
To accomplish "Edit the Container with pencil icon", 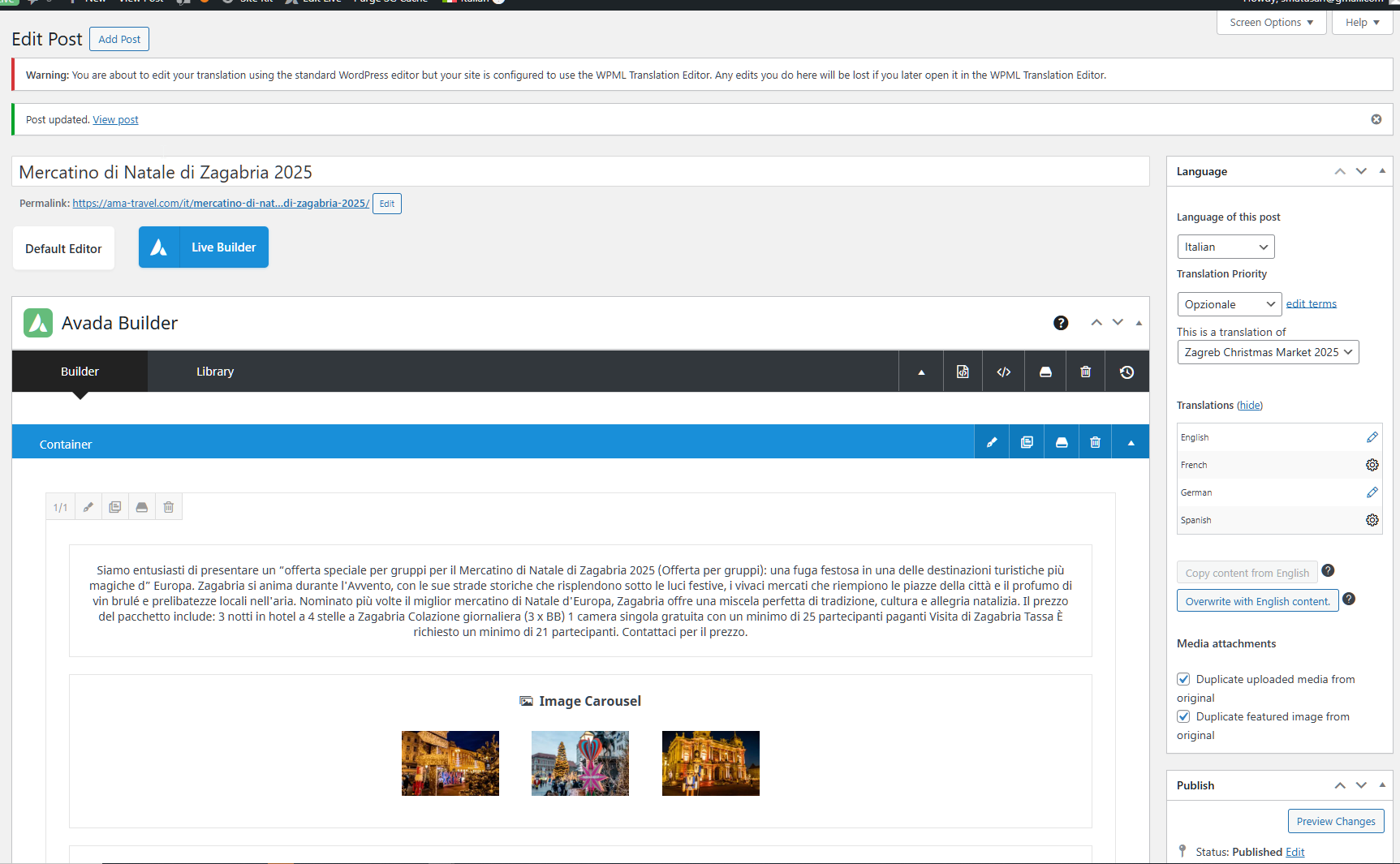I will pos(992,442).
